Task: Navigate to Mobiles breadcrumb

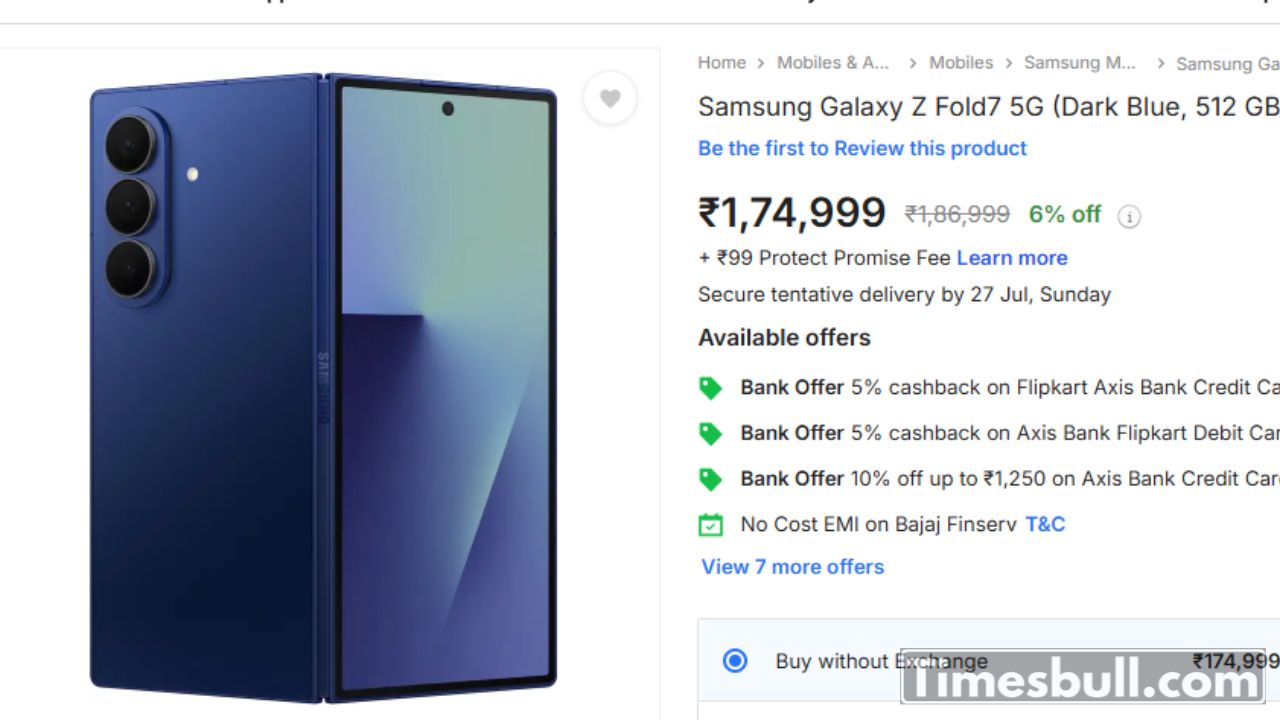Action: [x=961, y=63]
